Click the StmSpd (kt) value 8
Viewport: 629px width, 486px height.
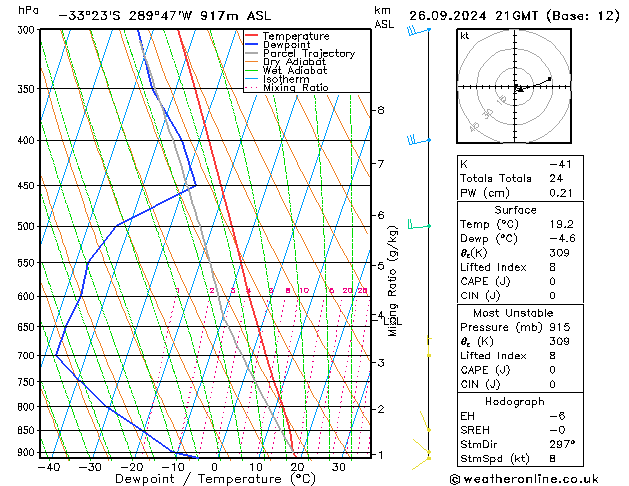point(552,459)
